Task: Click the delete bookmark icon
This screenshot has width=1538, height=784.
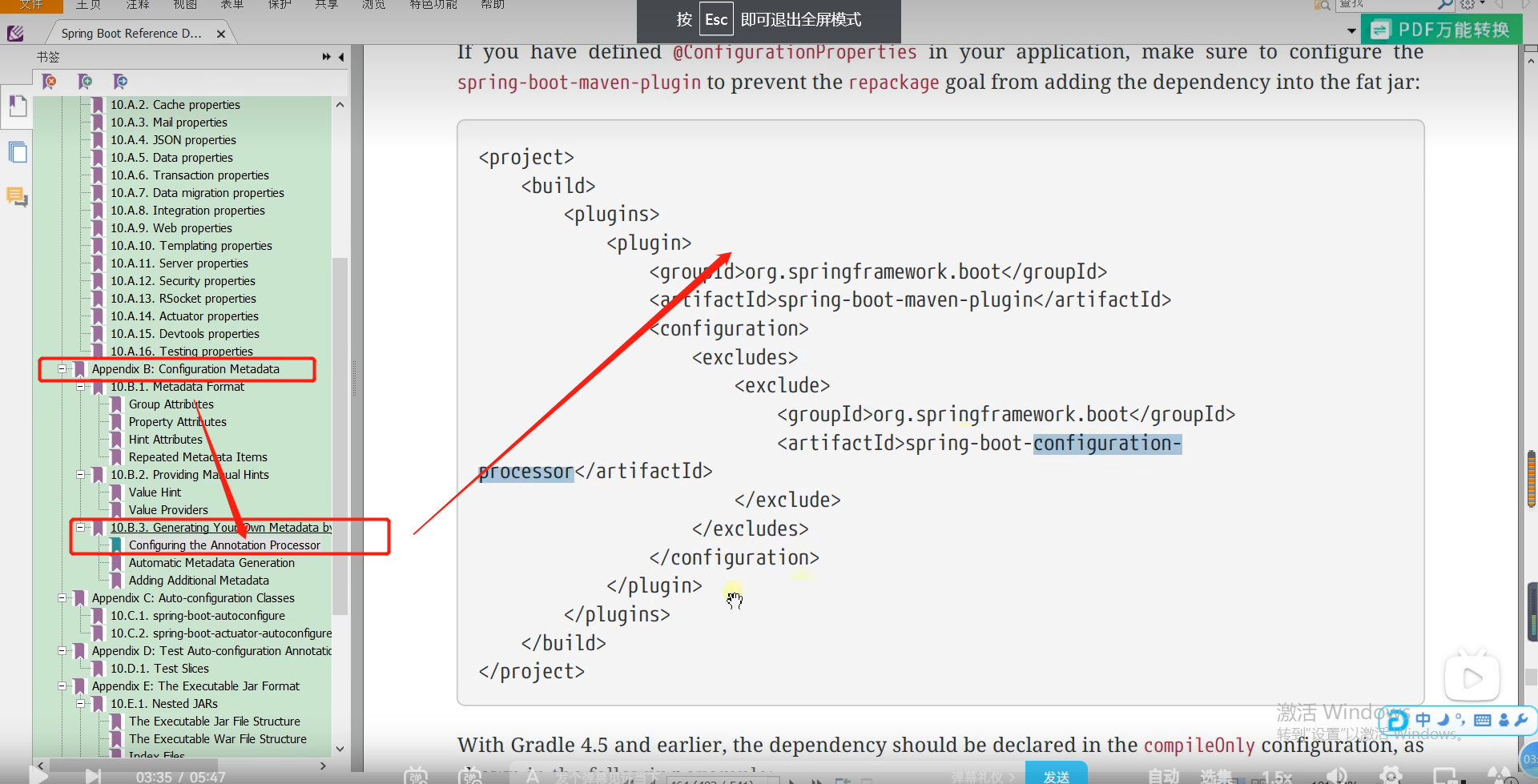Action: [50, 82]
